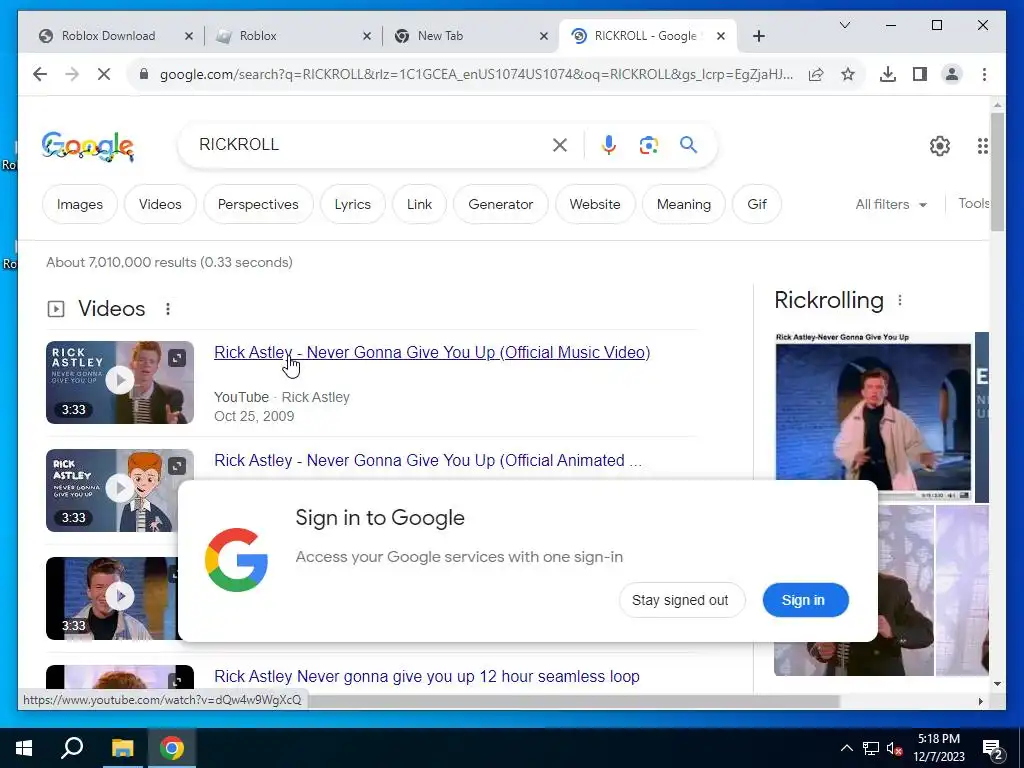Image resolution: width=1024 pixels, height=768 pixels.
Task: Search by image with Google Lens
Action: (x=648, y=145)
